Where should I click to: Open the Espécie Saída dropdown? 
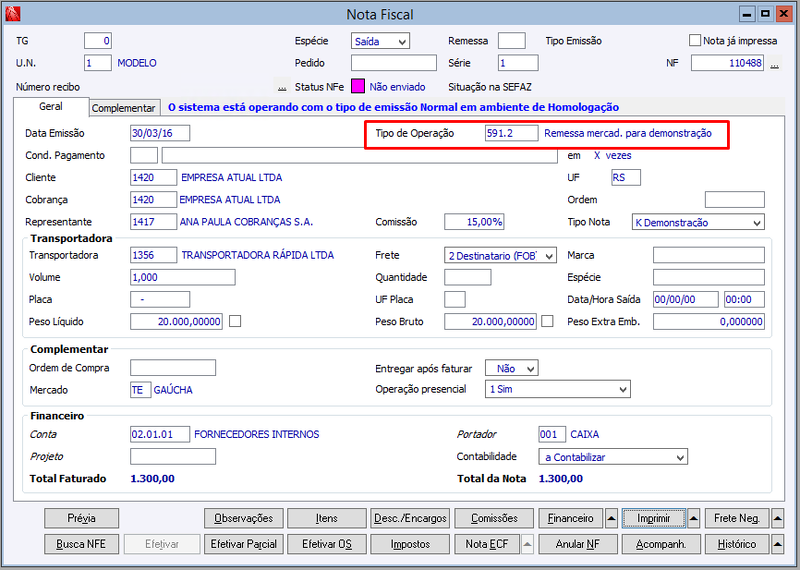pyautogui.click(x=381, y=41)
